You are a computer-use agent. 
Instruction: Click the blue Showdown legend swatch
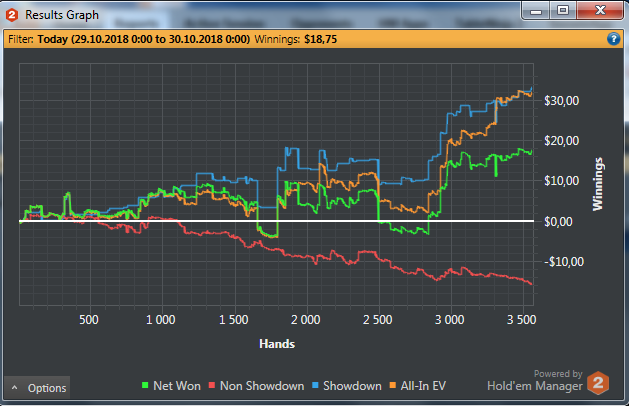(x=315, y=386)
